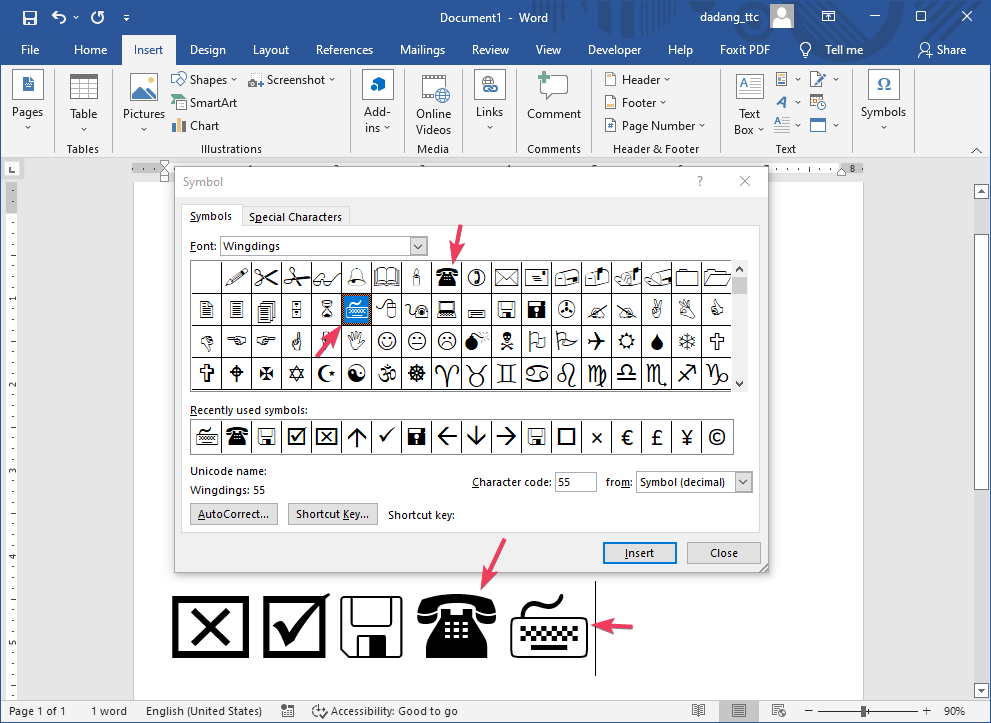991x723 pixels.
Task: Open the 'from: Symbol (decimal)' dropdown
Action: pos(742,482)
